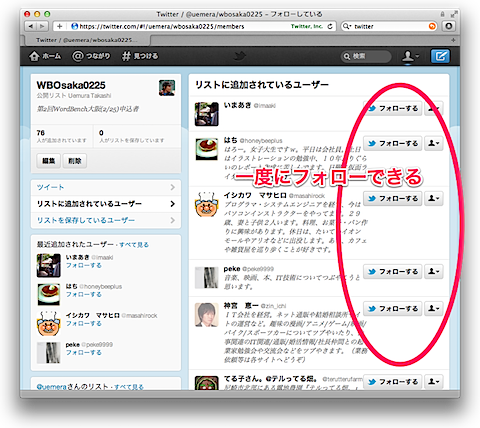The height and width of the screenshot is (428, 480).
Task: Follow peke in the sidebar list
Action: (x=84, y=352)
